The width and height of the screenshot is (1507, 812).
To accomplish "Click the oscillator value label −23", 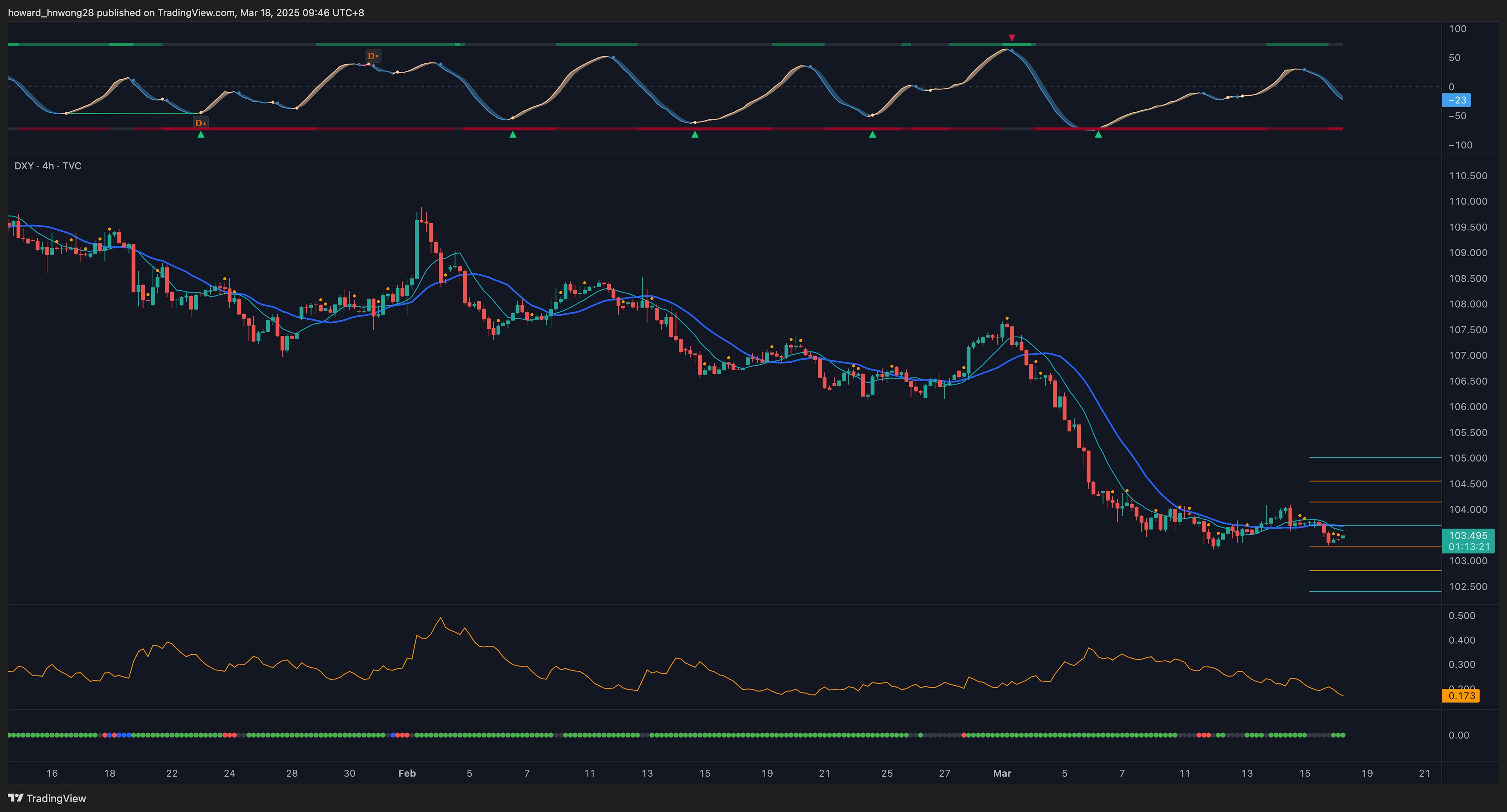I will tap(1457, 100).
